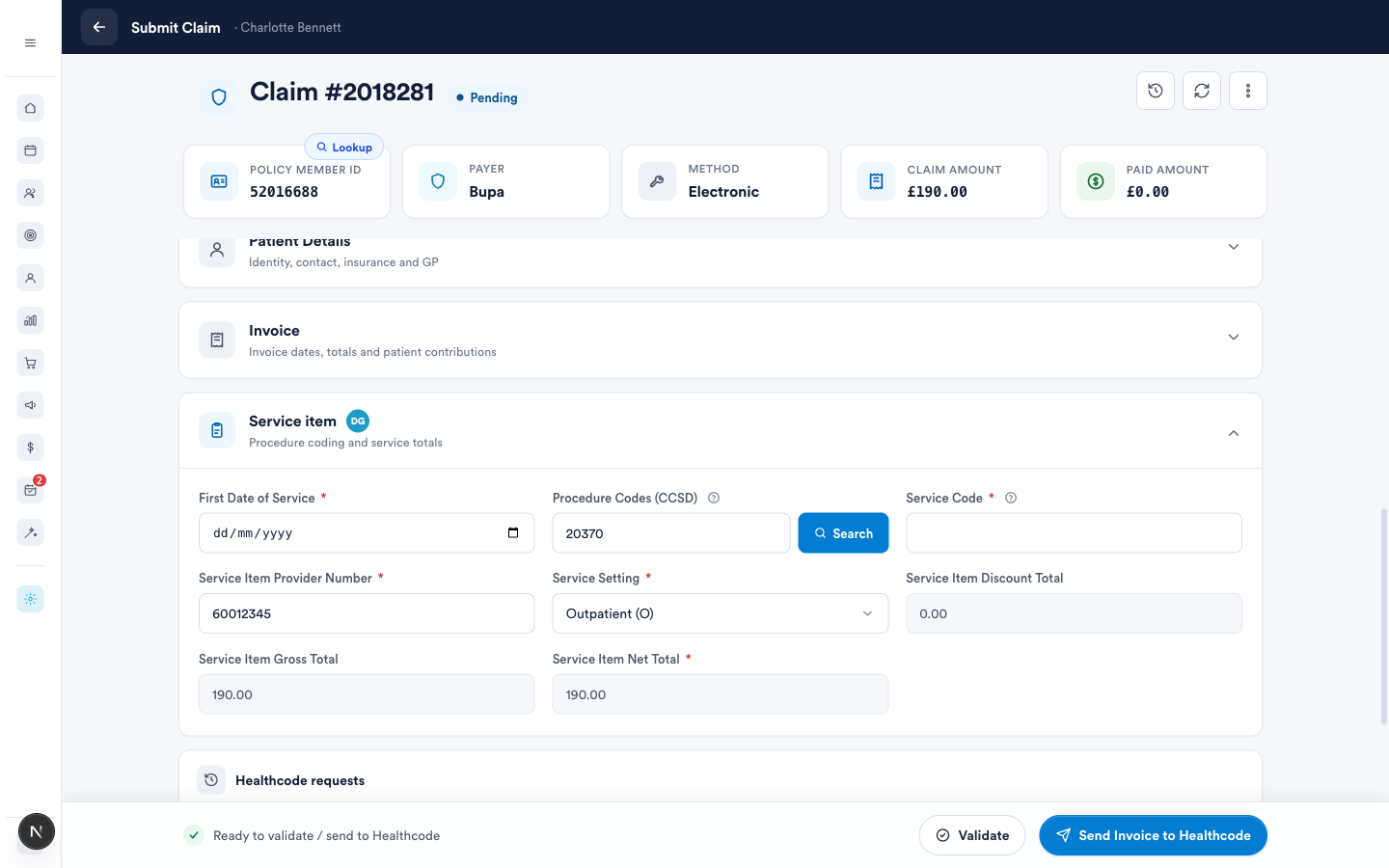Click the help icon beside Procedure Codes (CCSD)
The height and width of the screenshot is (868, 1389).
[714, 498]
